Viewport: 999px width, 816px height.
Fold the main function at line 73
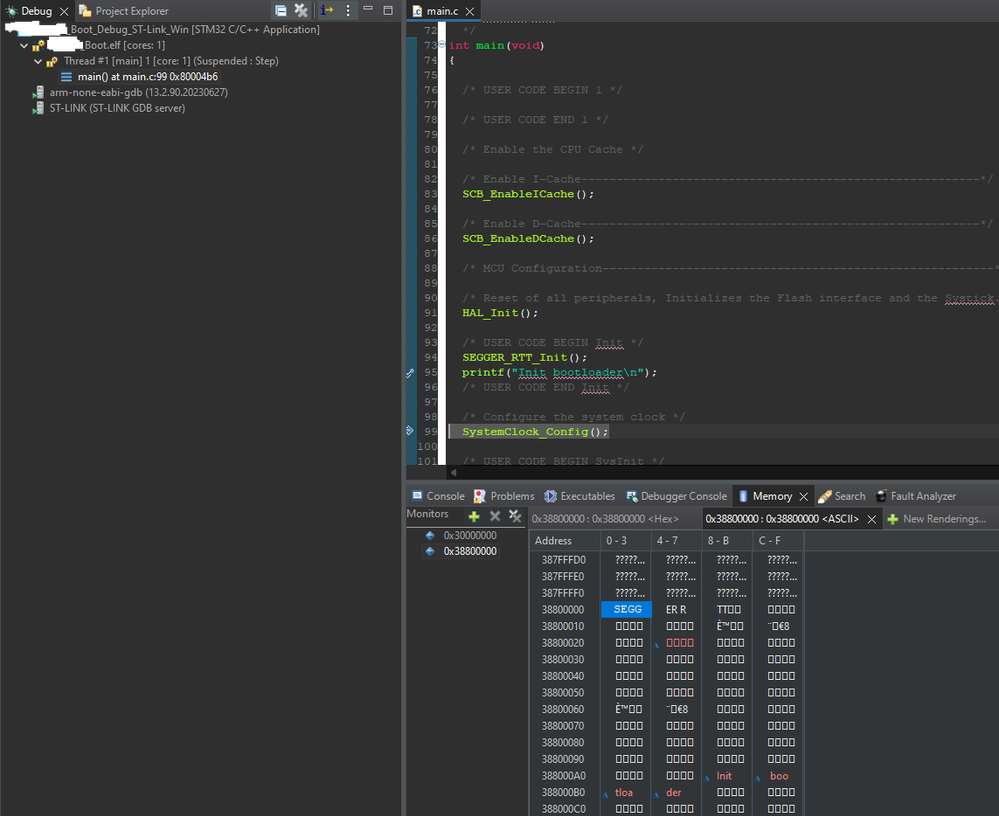(x=442, y=46)
